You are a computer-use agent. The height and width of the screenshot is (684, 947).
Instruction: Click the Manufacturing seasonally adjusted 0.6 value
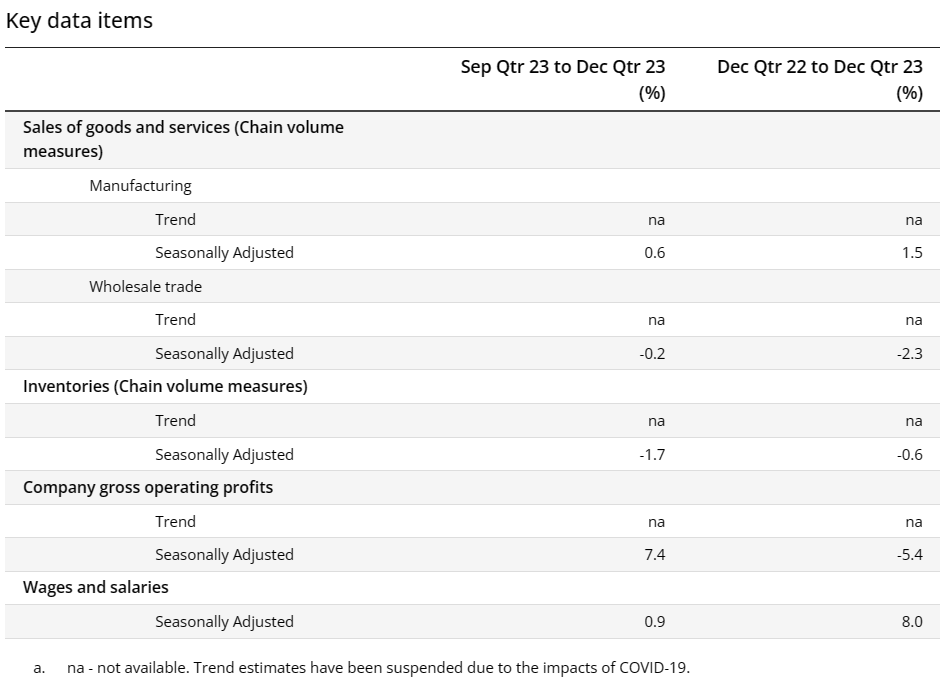click(654, 253)
